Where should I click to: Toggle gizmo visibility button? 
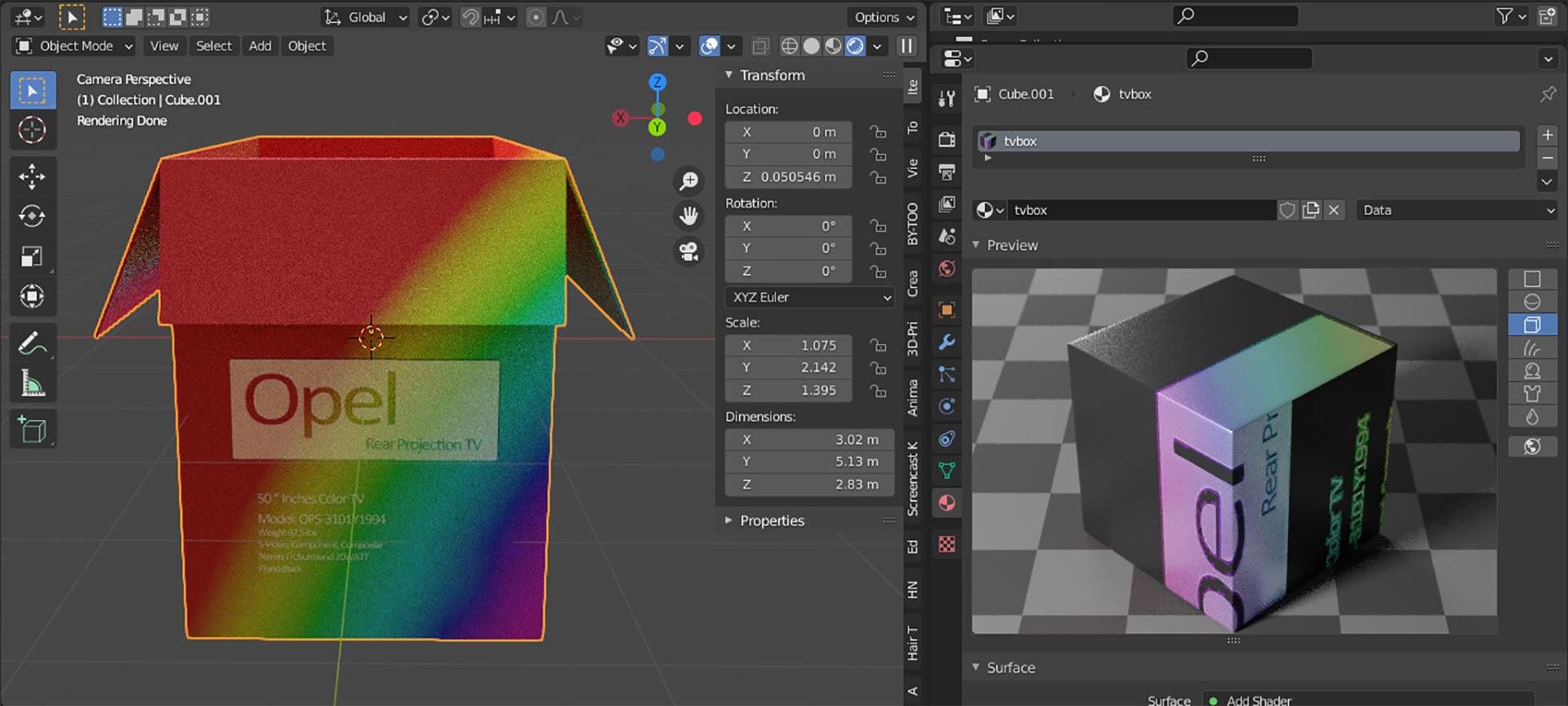(x=657, y=47)
